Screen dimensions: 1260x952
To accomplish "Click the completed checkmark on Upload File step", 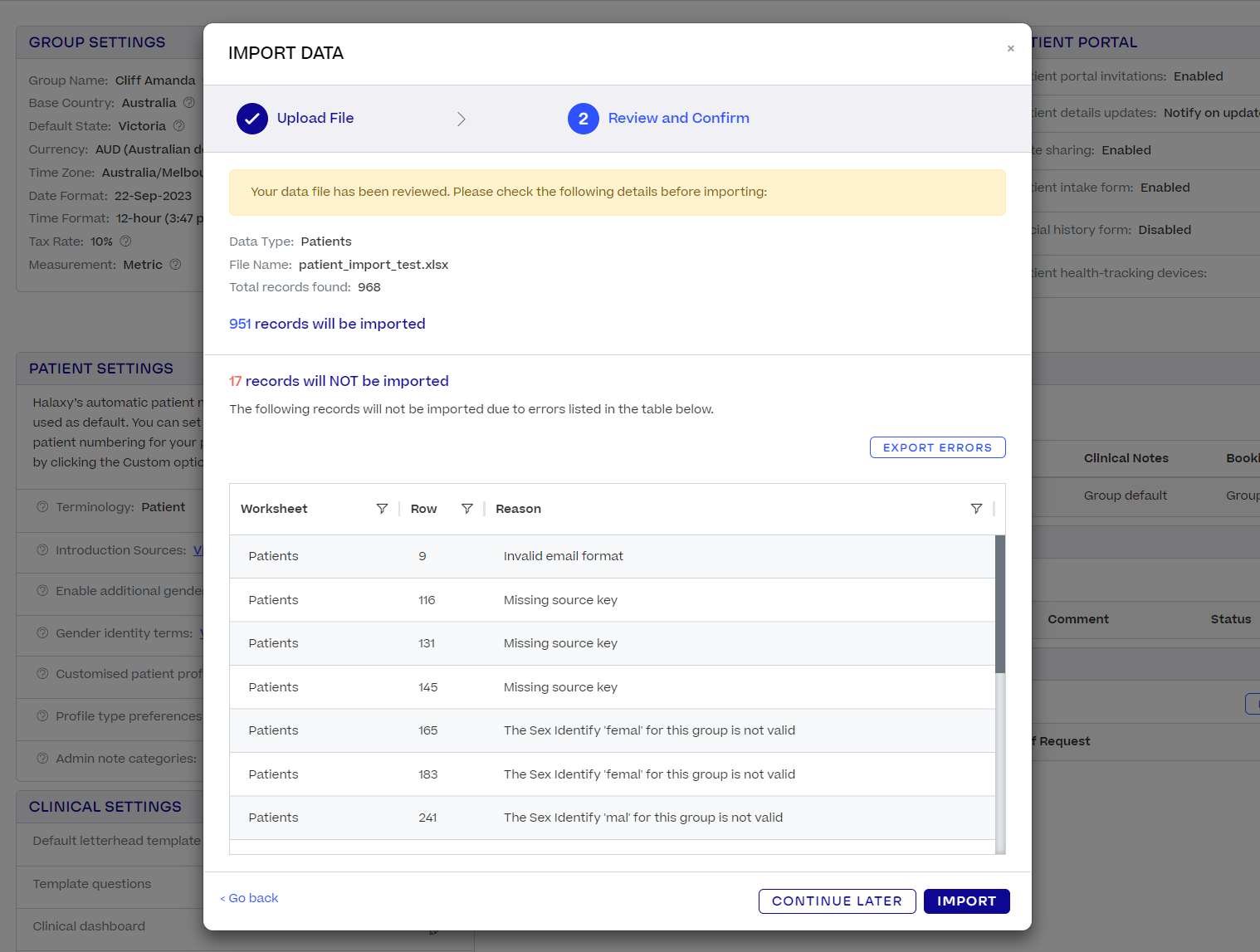I will coord(252,118).
